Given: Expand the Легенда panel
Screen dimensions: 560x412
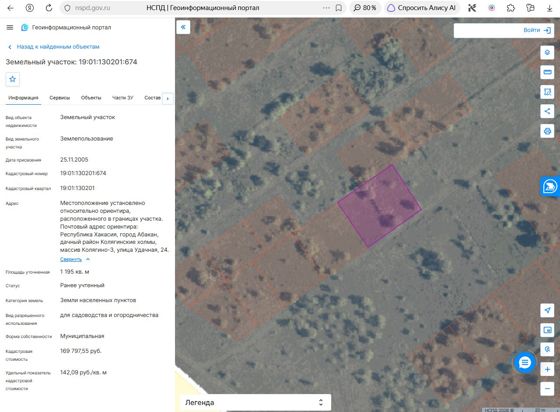Looking at the screenshot, I should tap(255, 402).
